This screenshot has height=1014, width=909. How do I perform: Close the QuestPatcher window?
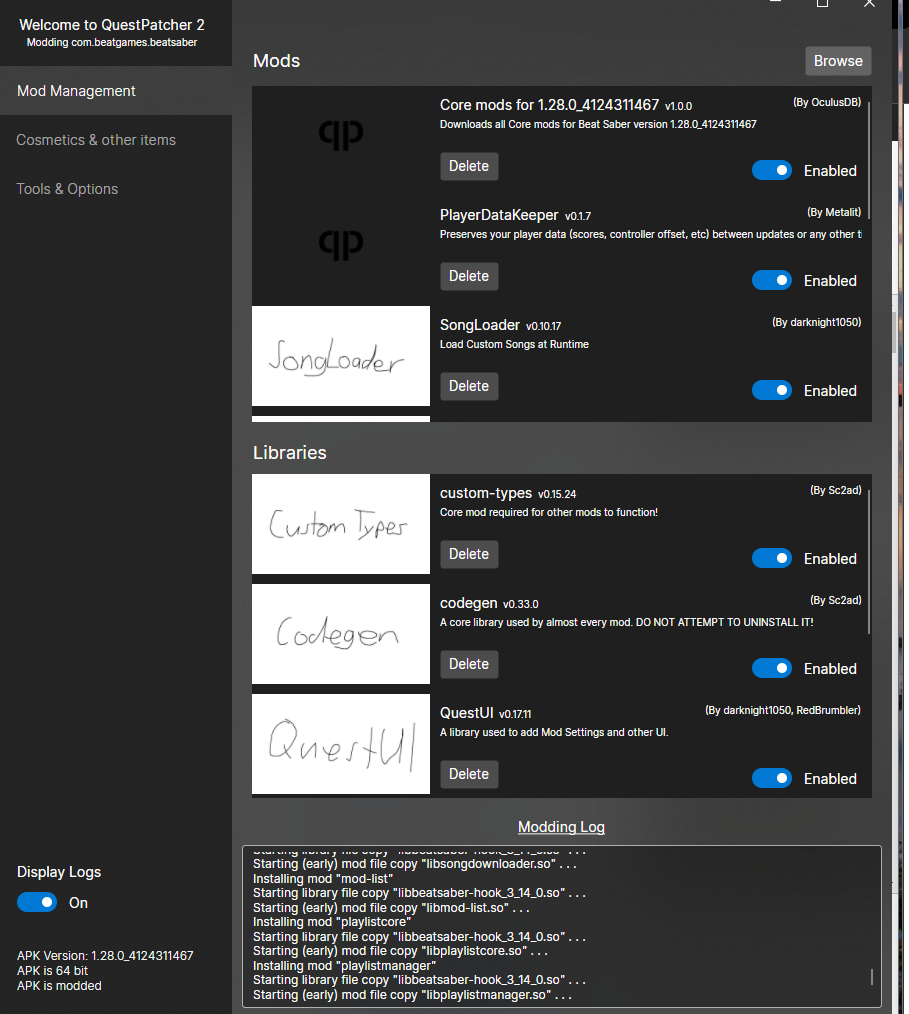870,3
